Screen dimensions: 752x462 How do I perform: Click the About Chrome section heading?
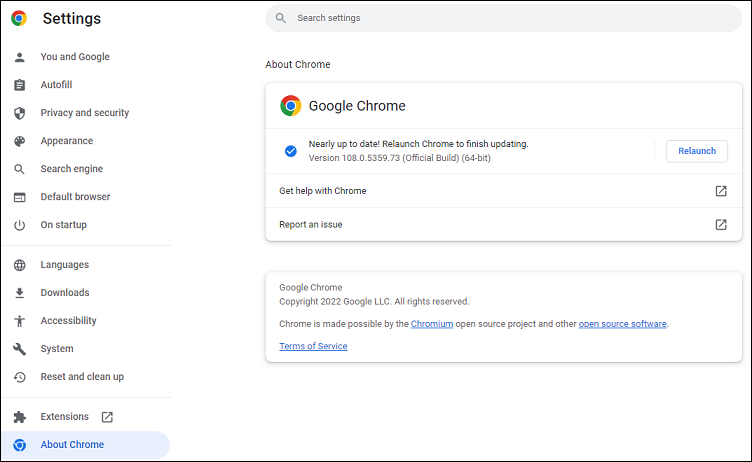point(298,64)
